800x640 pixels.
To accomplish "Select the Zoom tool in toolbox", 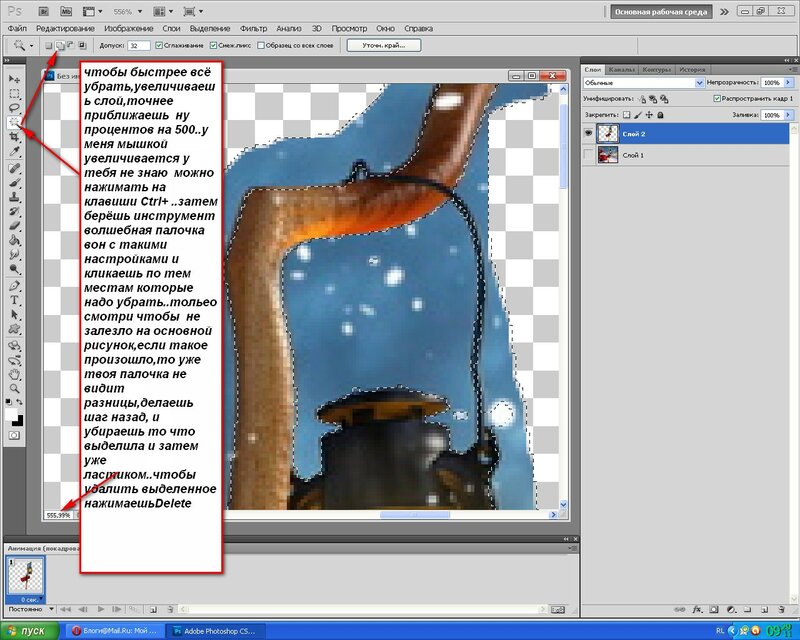I will click(14, 388).
